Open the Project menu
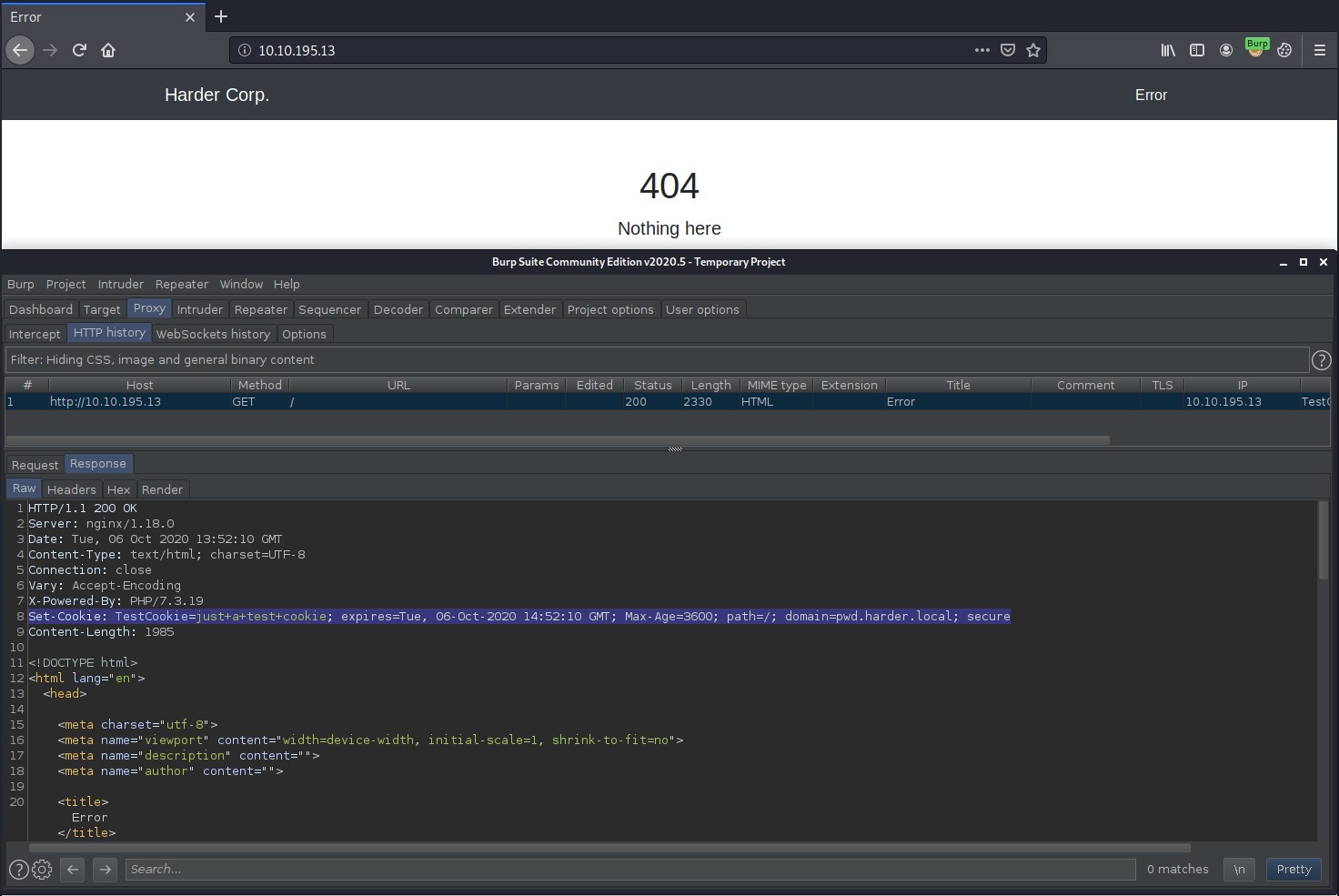The width and height of the screenshot is (1339, 896). click(x=66, y=285)
